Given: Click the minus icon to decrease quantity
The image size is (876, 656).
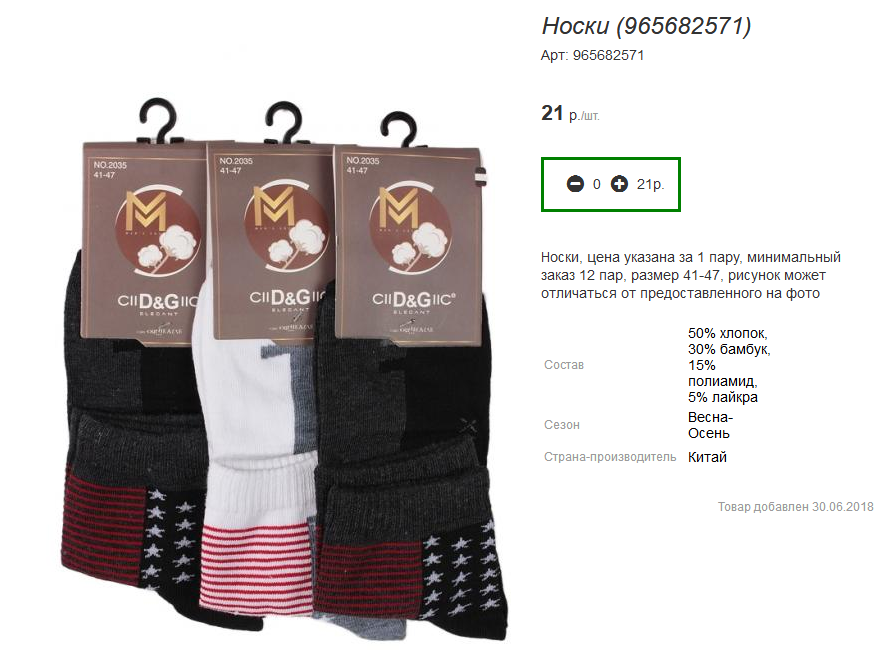Looking at the screenshot, I should point(575,184).
